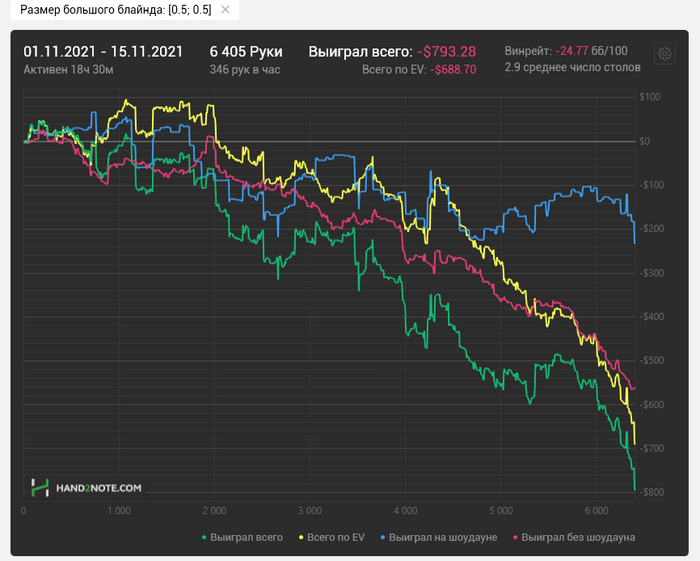Click the total won value -$793.28
This screenshot has width=700, height=561.
pos(446,52)
